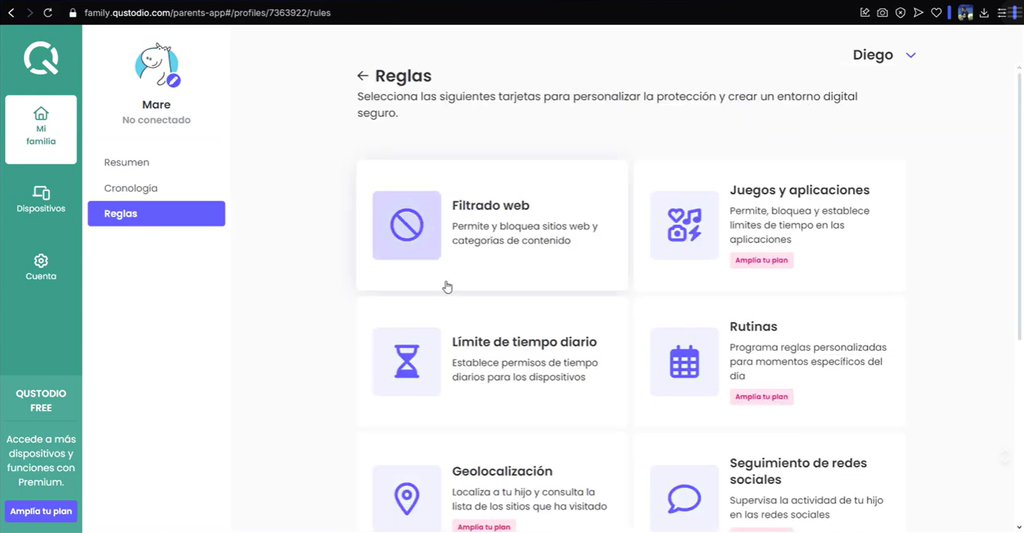Click the browser send flow arrow icon
Image resolution: width=1024 pixels, height=533 pixels.
918,12
